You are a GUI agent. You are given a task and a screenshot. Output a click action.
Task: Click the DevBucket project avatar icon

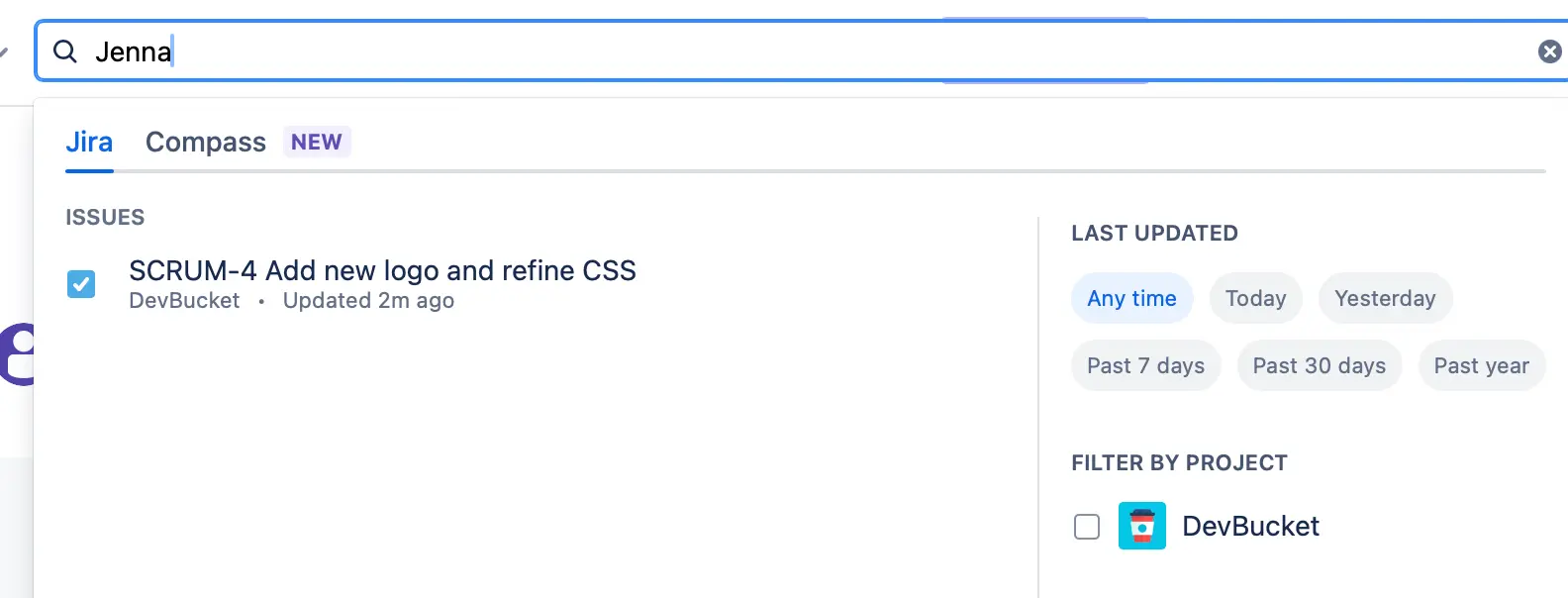(x=1141, y=526)
